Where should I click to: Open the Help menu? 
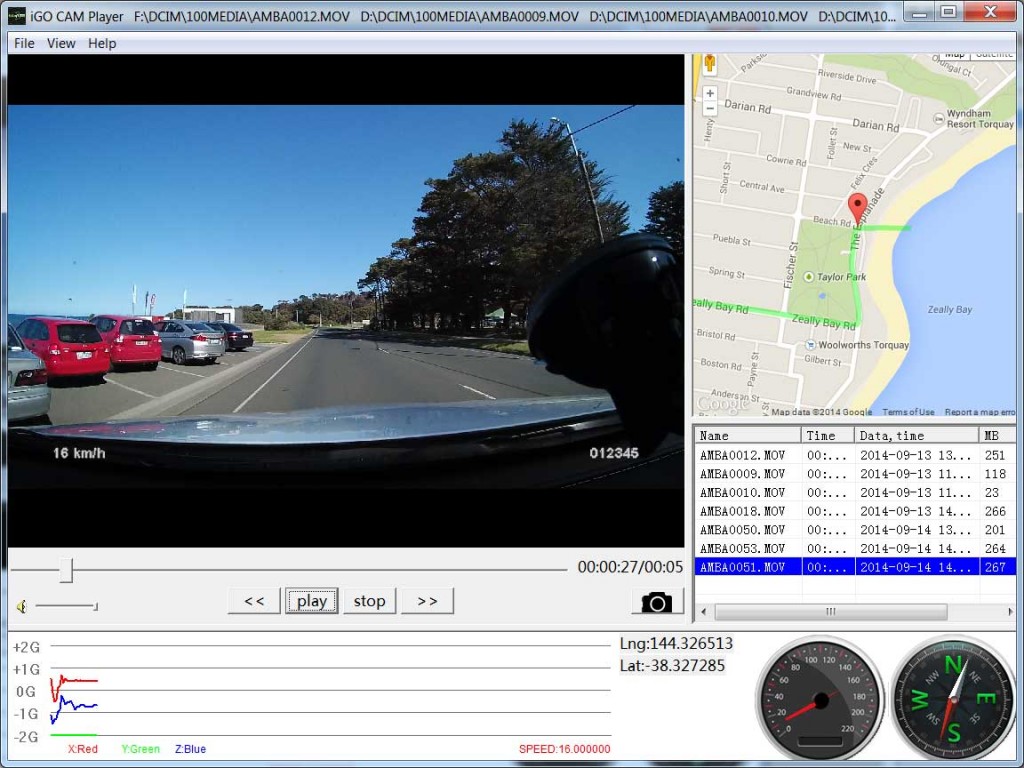102,43
